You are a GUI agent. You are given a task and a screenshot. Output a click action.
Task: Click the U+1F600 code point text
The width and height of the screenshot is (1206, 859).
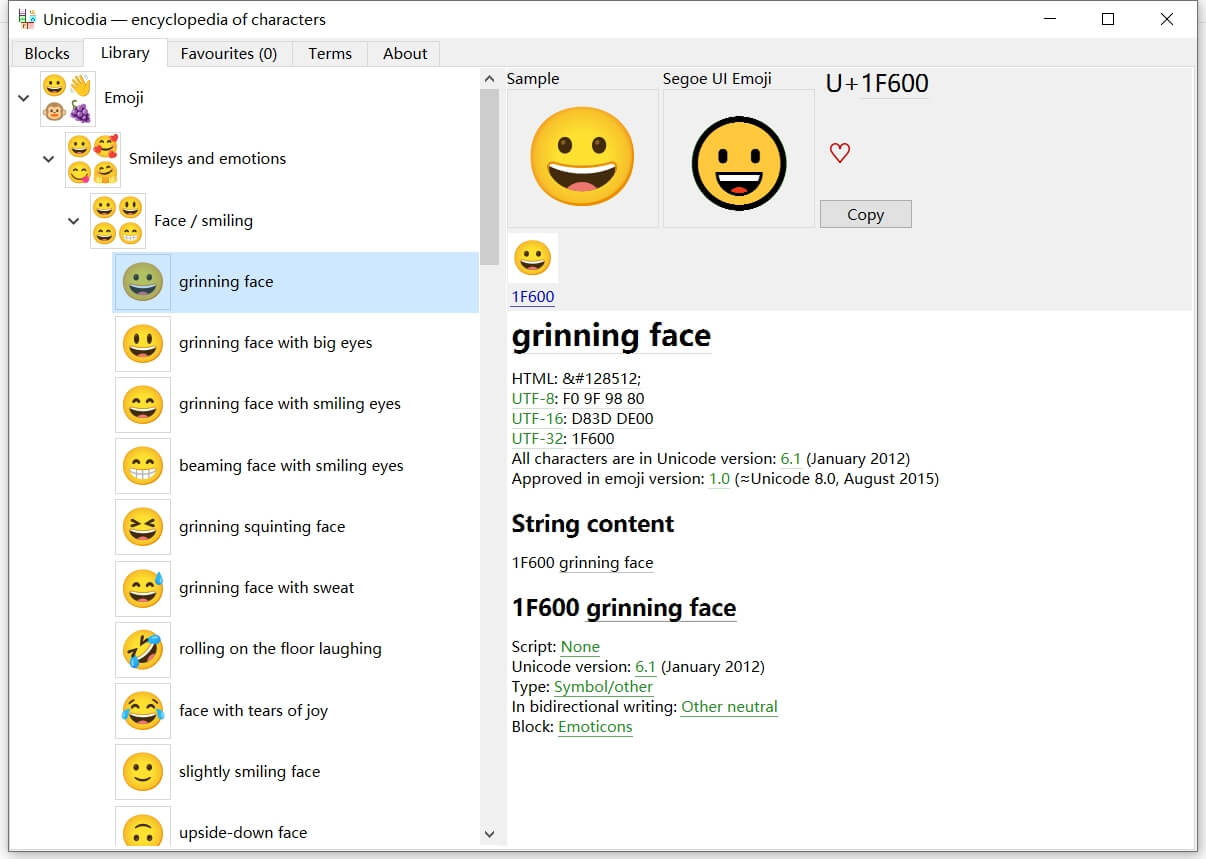point(877,84)
